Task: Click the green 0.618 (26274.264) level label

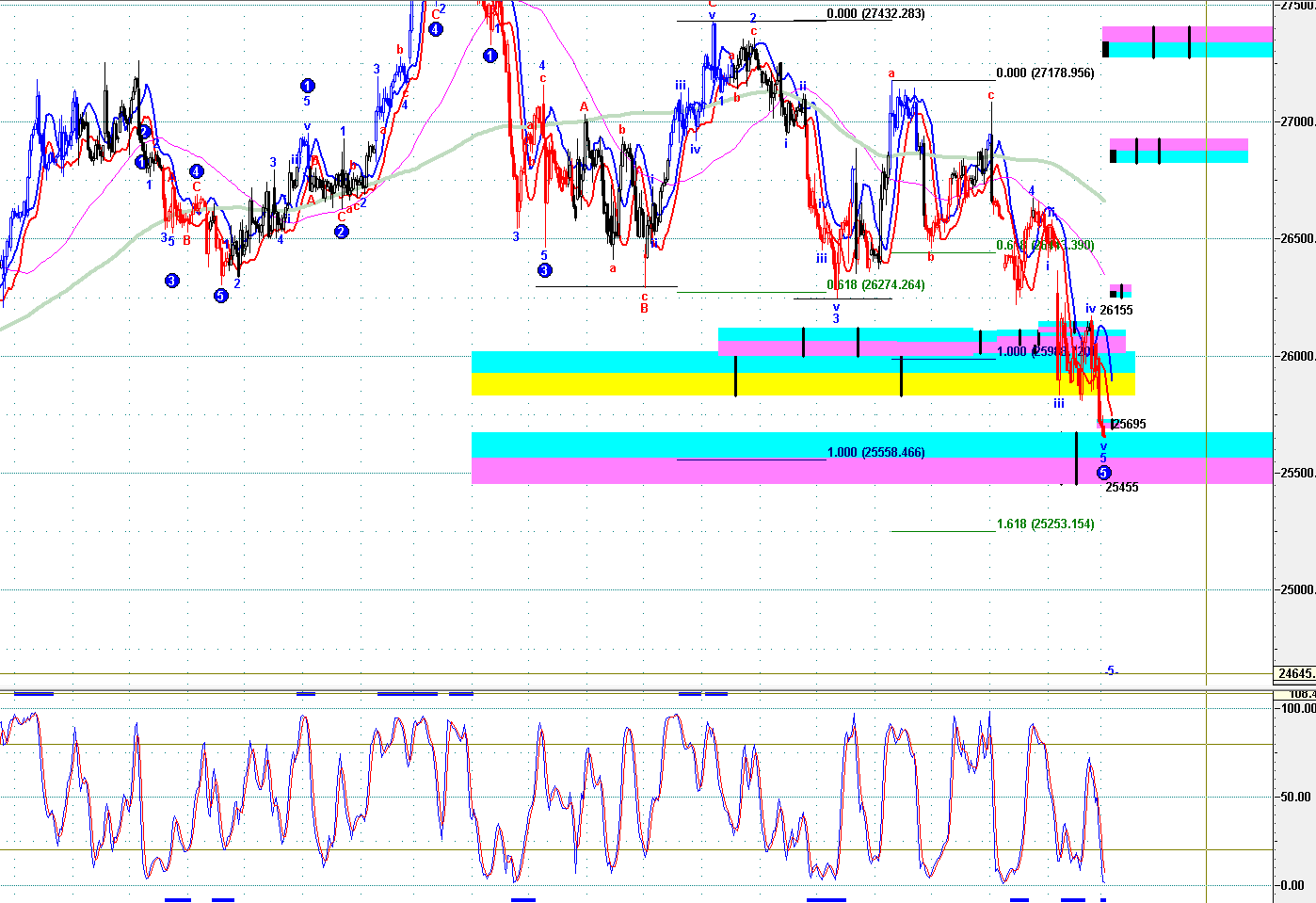Action: tap(875, 285)
